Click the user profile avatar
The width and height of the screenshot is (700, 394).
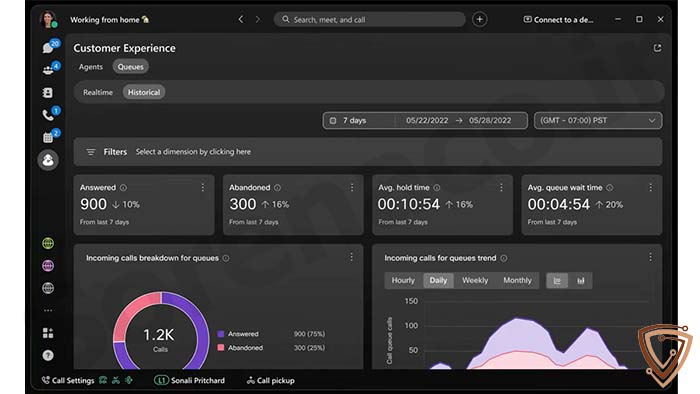point(48,19)
